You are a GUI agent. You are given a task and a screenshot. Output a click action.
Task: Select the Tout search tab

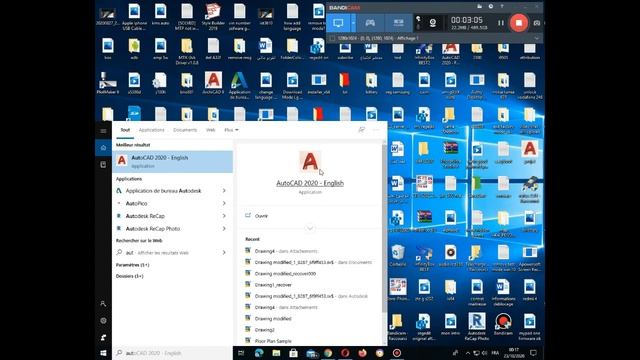125,130
